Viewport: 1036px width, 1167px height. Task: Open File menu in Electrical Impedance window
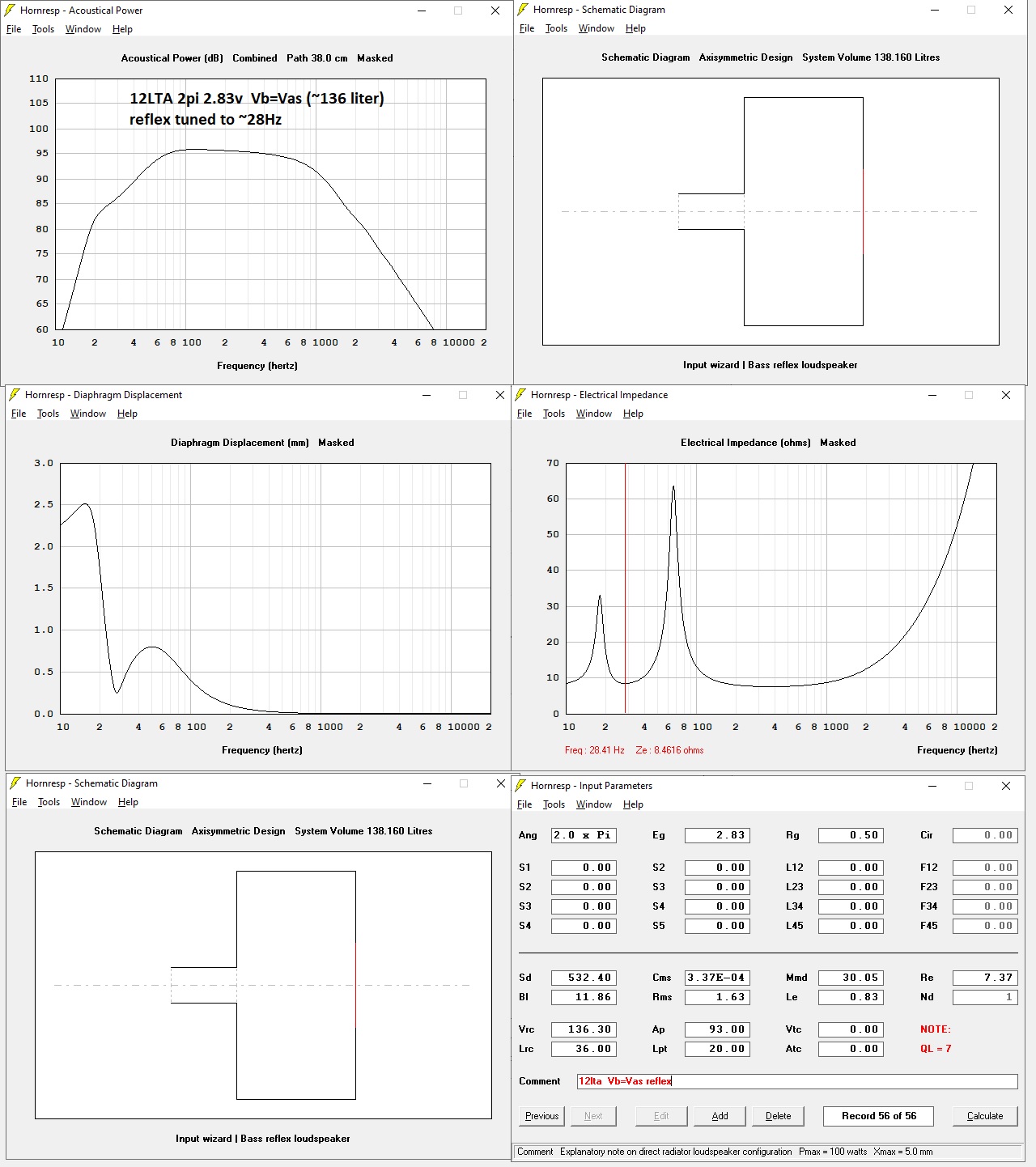[524, 414]
